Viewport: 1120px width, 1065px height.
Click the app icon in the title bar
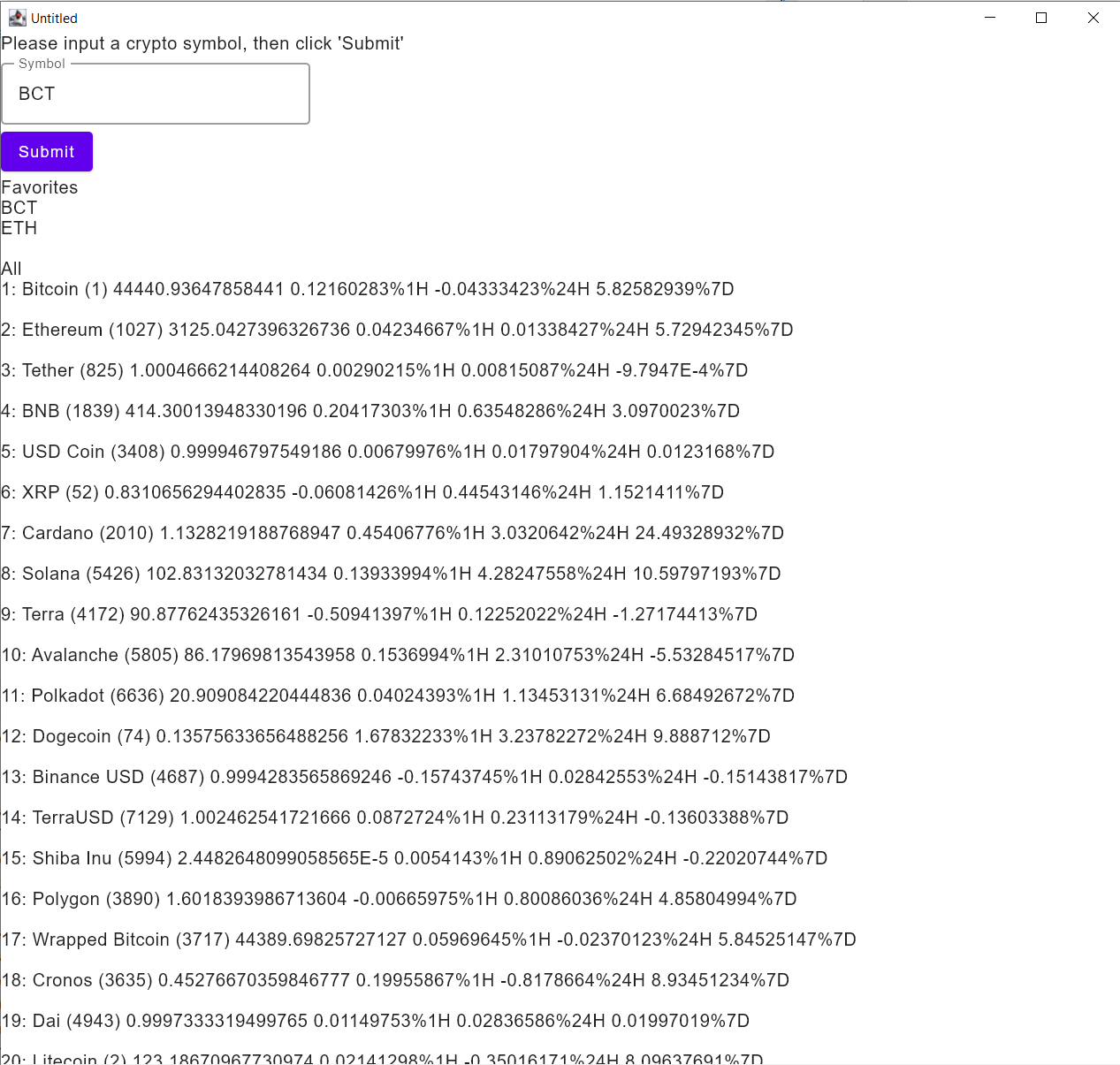click(x=17, y=18)
